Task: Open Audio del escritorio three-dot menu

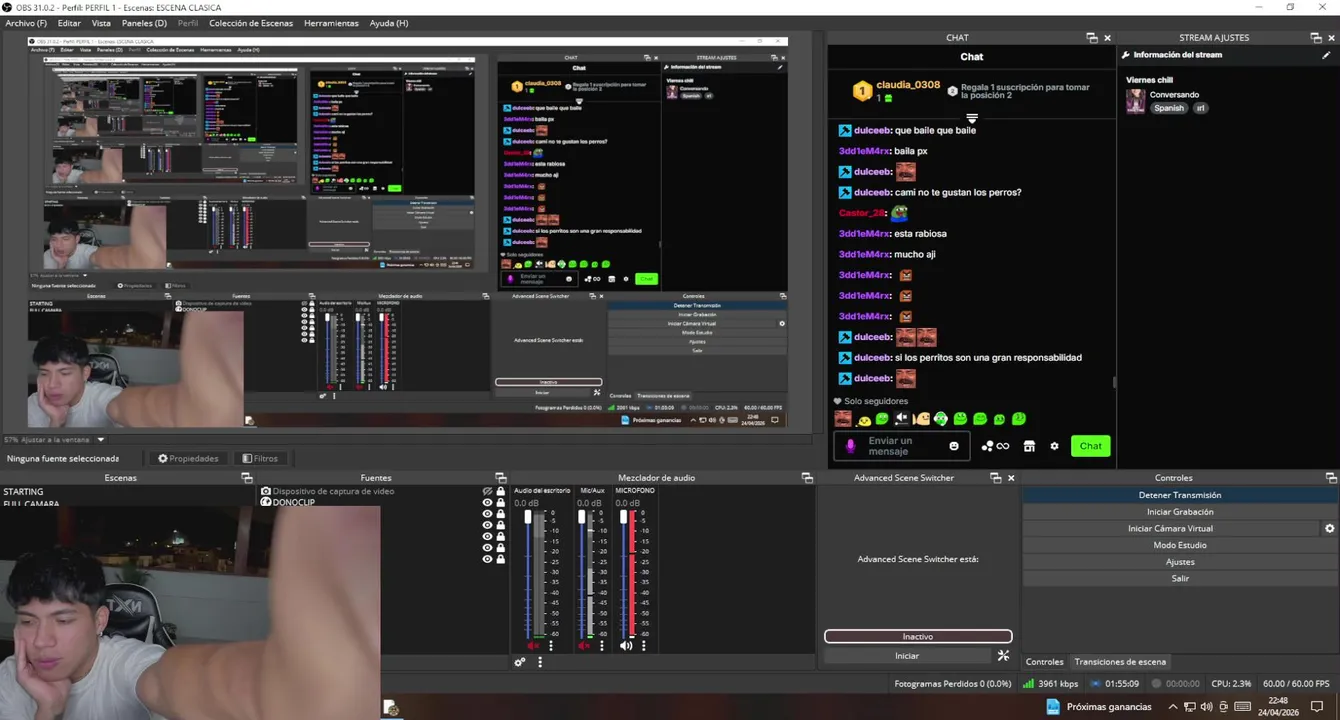Action: (x=550, y=646)
